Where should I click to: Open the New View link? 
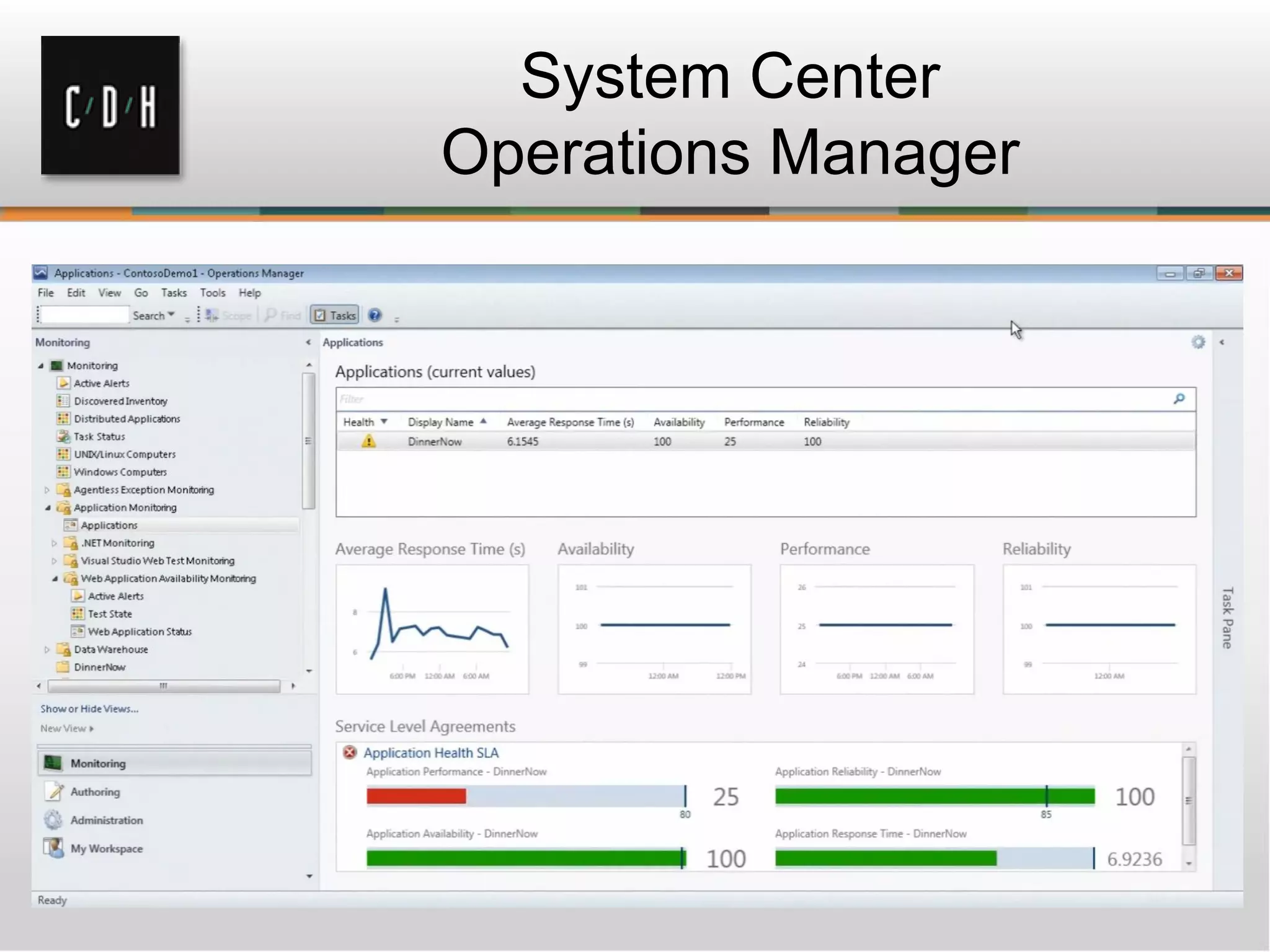pyautogui.click(x=67, y=728)
